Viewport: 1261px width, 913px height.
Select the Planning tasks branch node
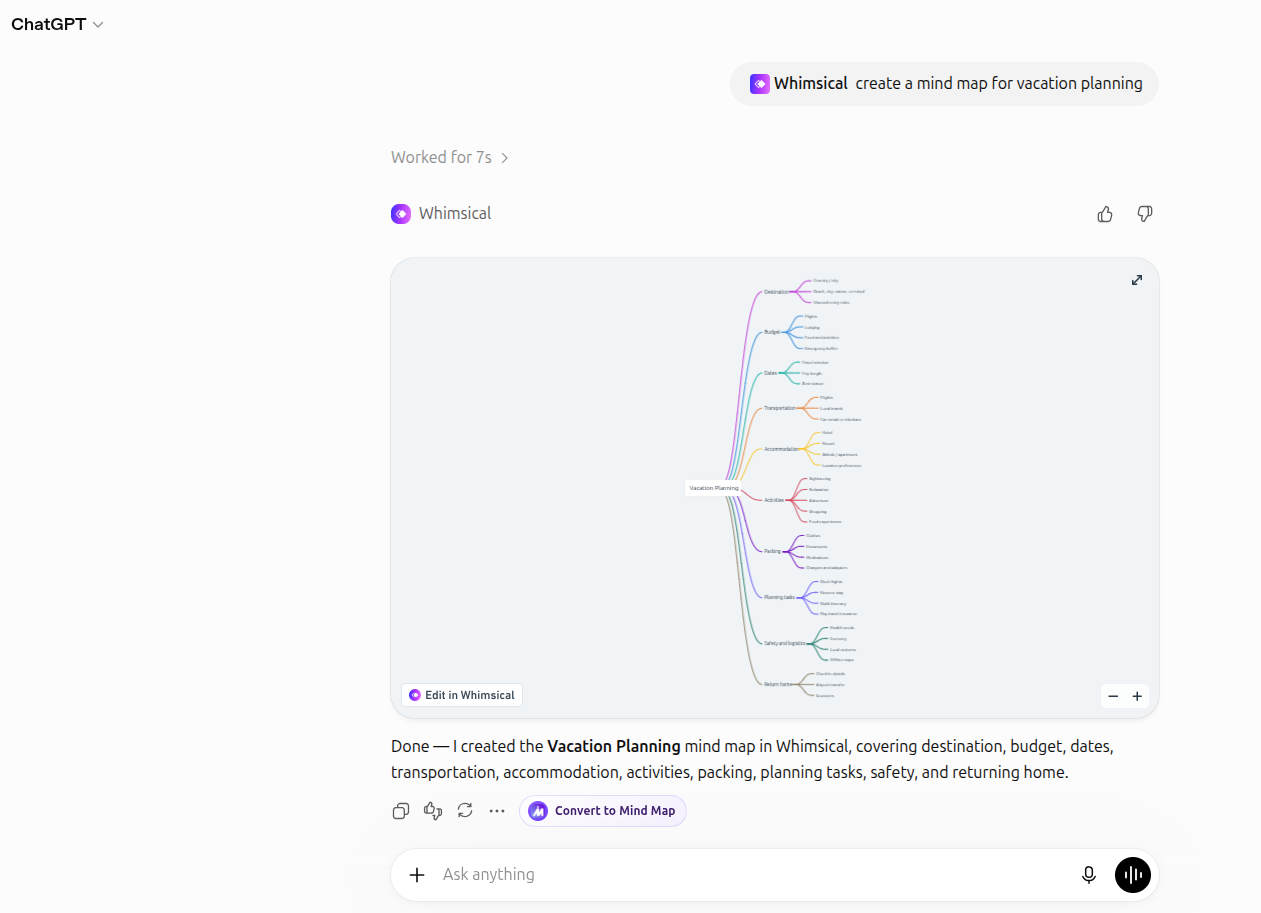click(780, 597)
